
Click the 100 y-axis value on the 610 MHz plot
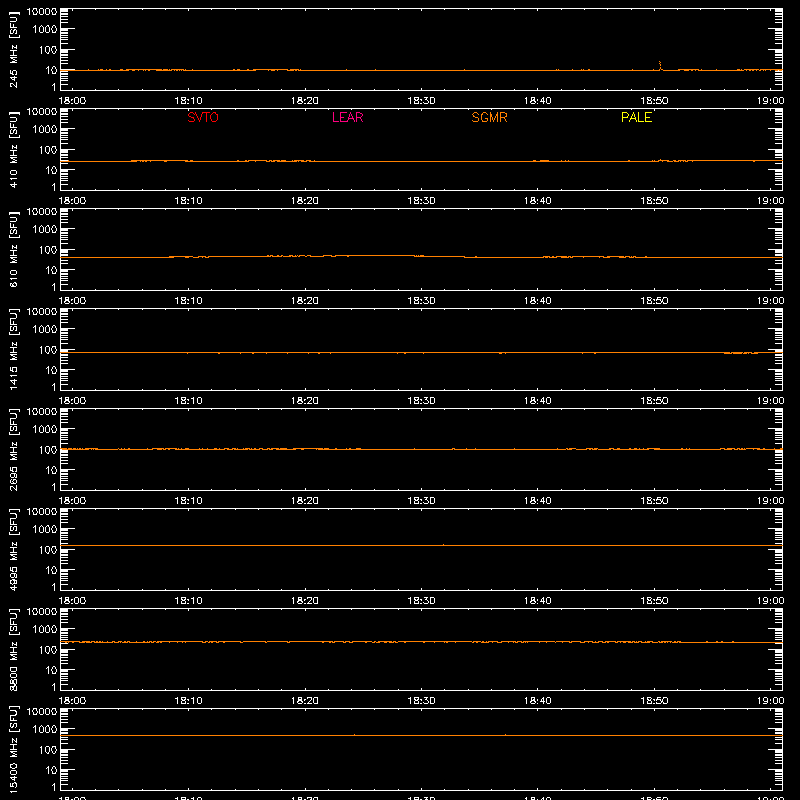pyautogui.click(x=48, y=250)
